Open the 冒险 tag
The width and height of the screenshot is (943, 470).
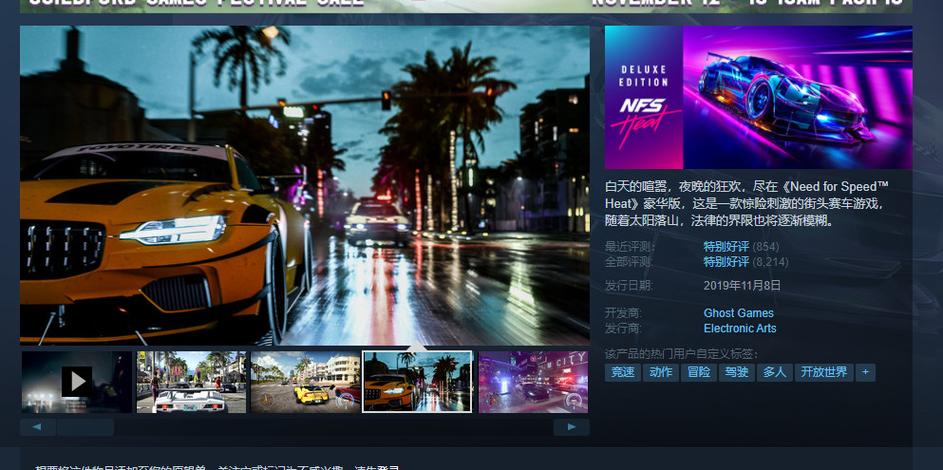pos(699,372)
